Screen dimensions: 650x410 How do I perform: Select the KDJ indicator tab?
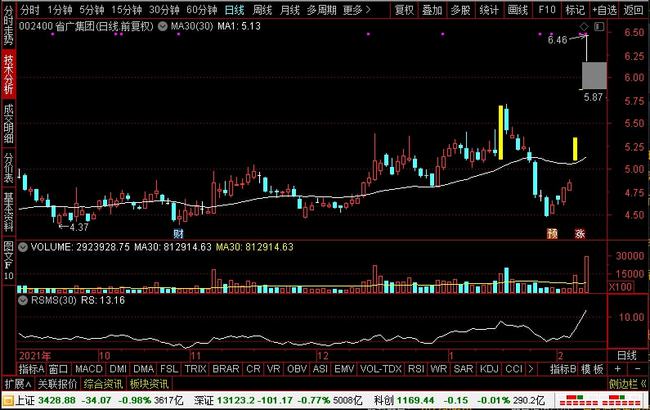[x=491, y=369]
